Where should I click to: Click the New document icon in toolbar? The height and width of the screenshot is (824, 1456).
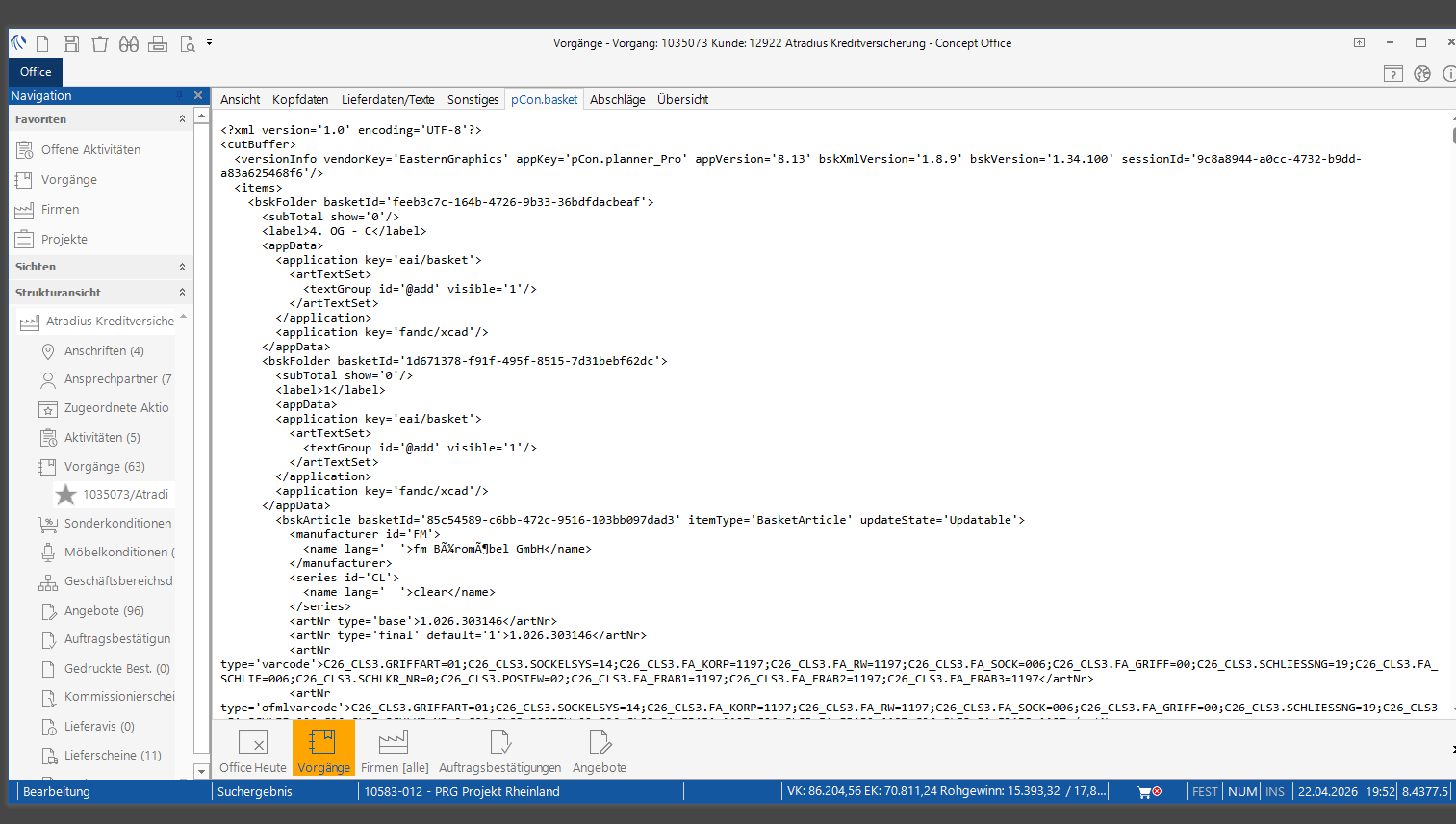click(x=42, y=43)
